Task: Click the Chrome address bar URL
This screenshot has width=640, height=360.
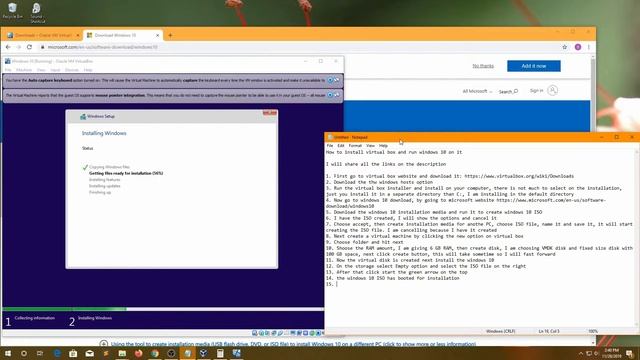Action: coord(102,47)
